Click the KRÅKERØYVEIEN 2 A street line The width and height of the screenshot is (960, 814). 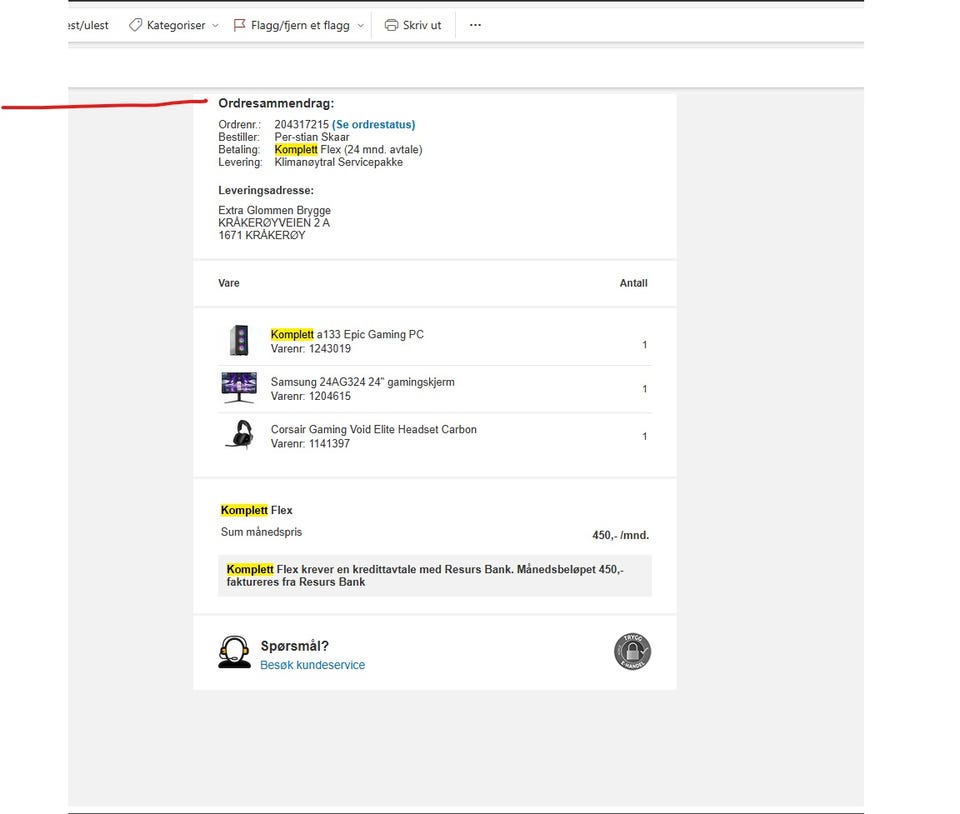[274, 223]
